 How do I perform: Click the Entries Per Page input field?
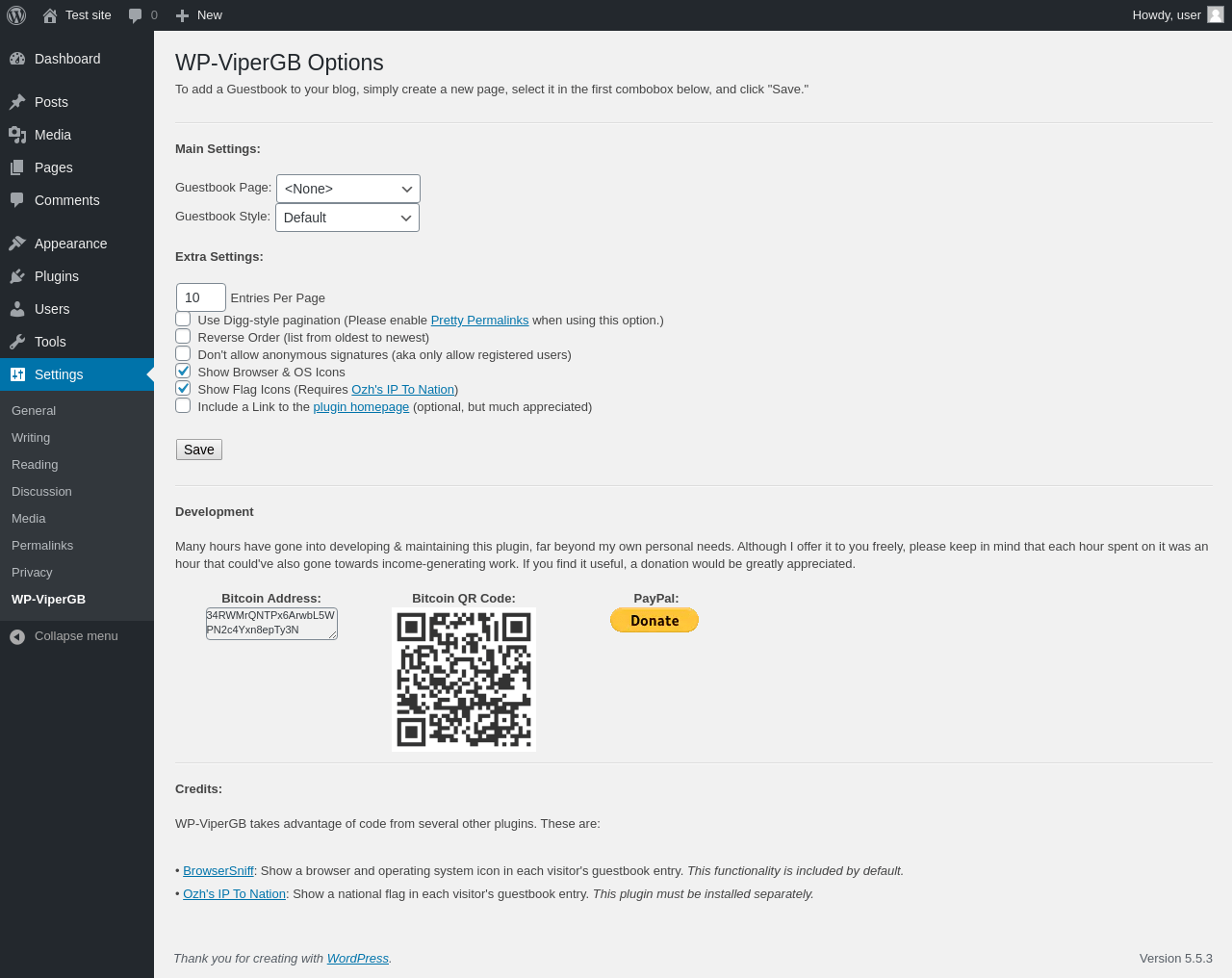[x=201, y=297]
